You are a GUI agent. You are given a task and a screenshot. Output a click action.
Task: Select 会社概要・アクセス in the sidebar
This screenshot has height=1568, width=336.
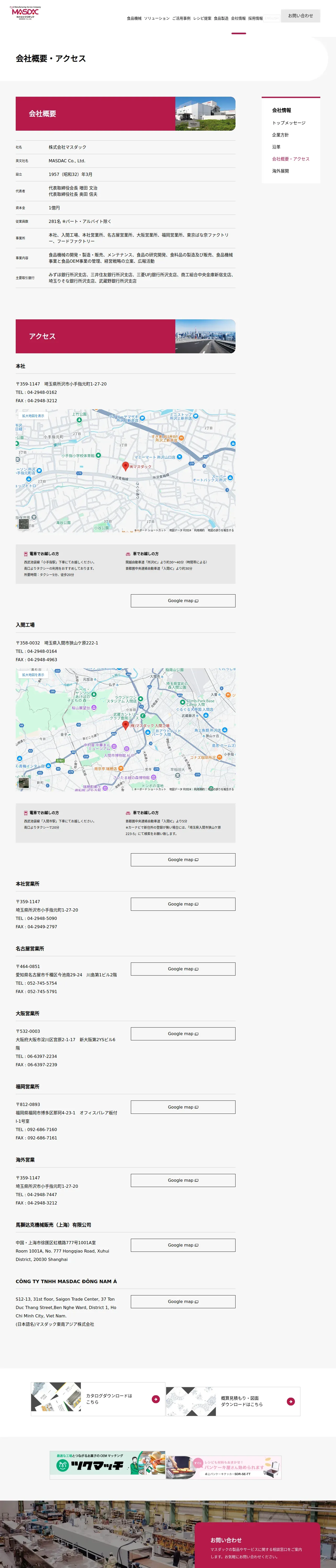point(291,159)
